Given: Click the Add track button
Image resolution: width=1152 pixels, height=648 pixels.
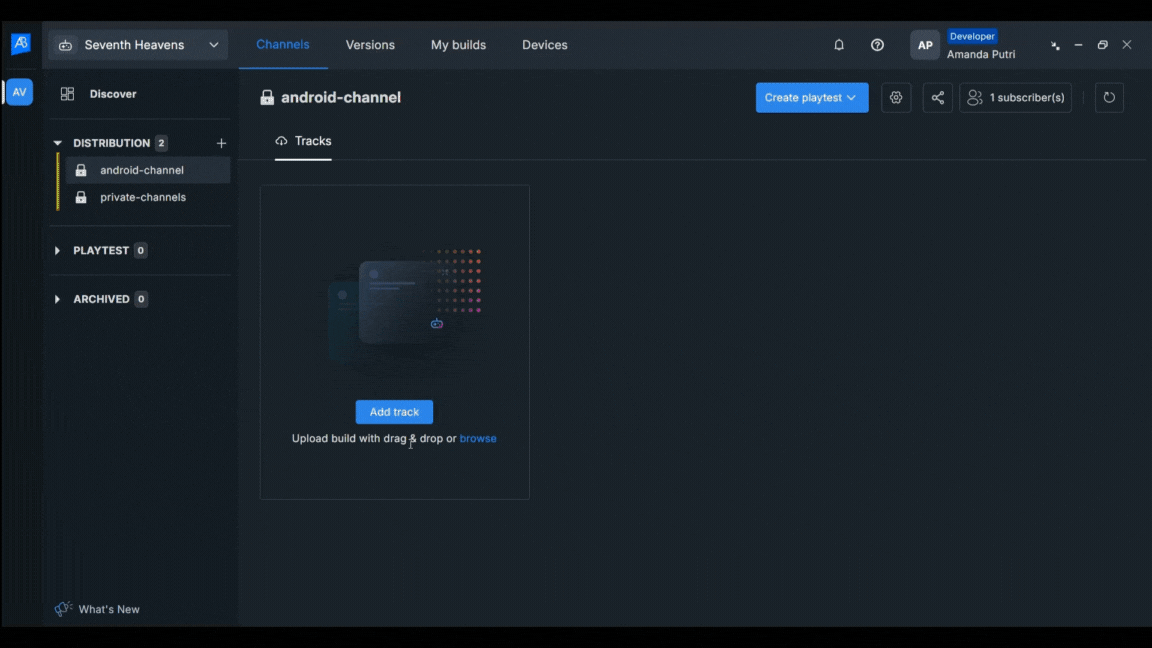Looking at the screenshot, I should (394, 412).
